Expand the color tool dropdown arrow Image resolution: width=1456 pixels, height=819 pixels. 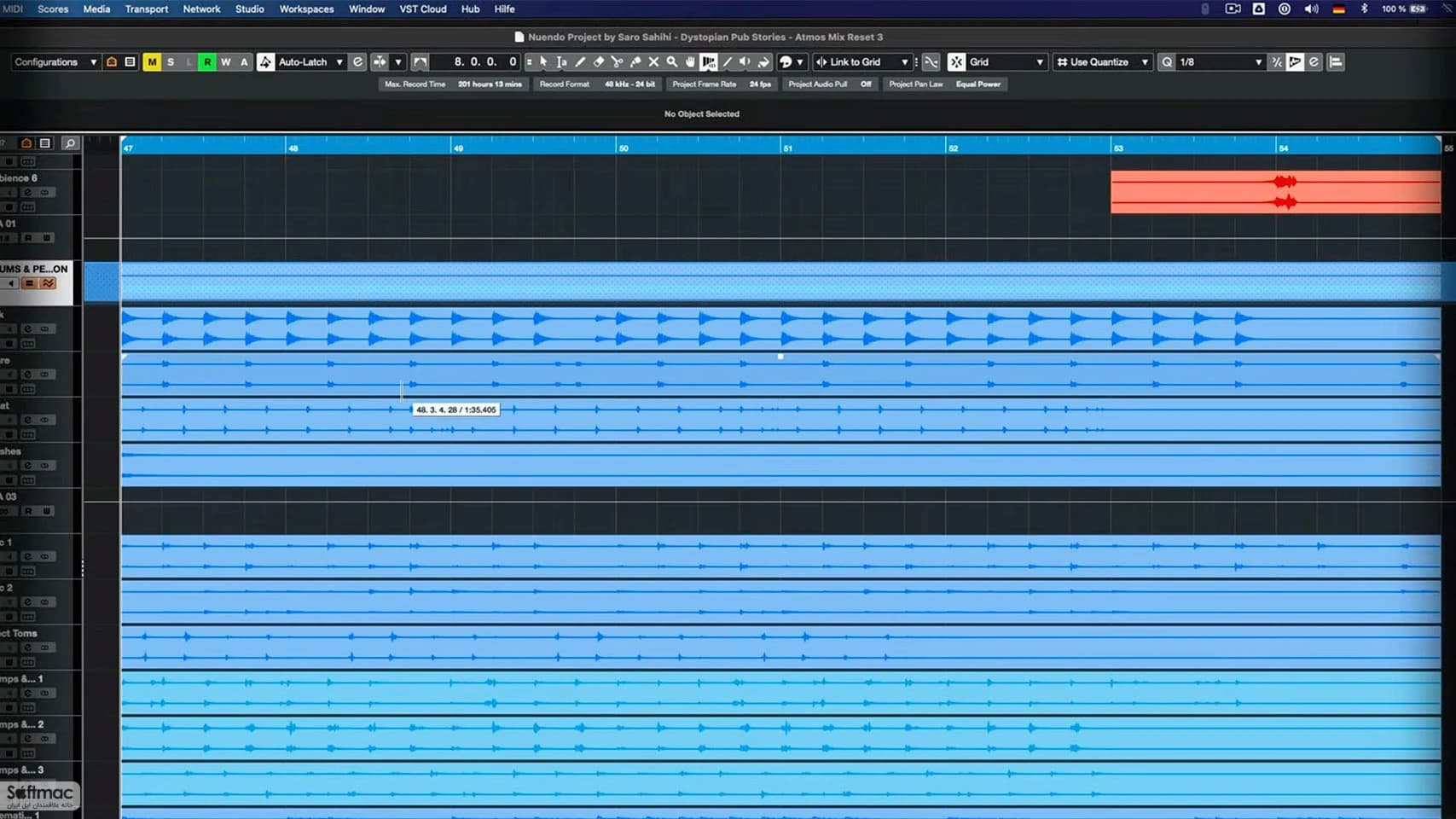[x=799, y=62]
